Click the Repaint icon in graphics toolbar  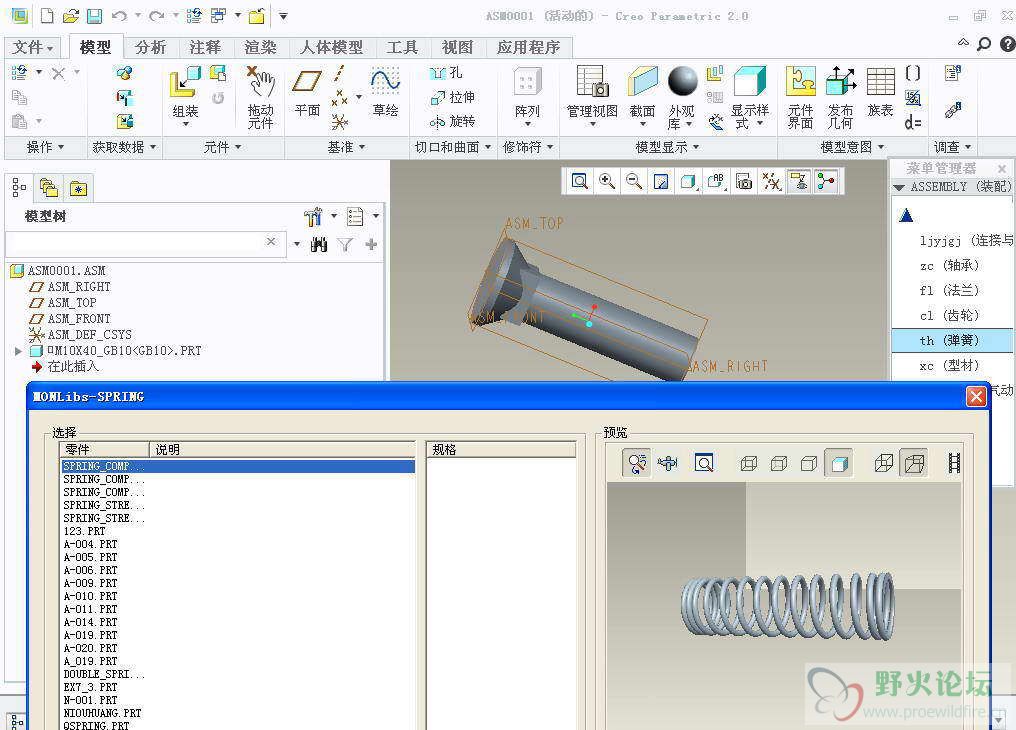click(662, 181)
